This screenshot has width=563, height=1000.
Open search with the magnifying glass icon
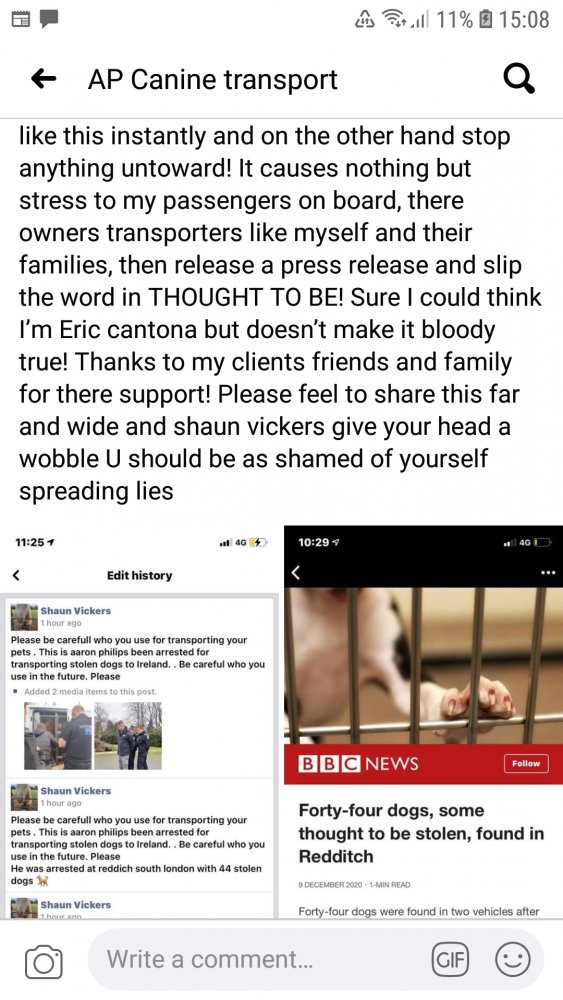(x=518, y=80)
